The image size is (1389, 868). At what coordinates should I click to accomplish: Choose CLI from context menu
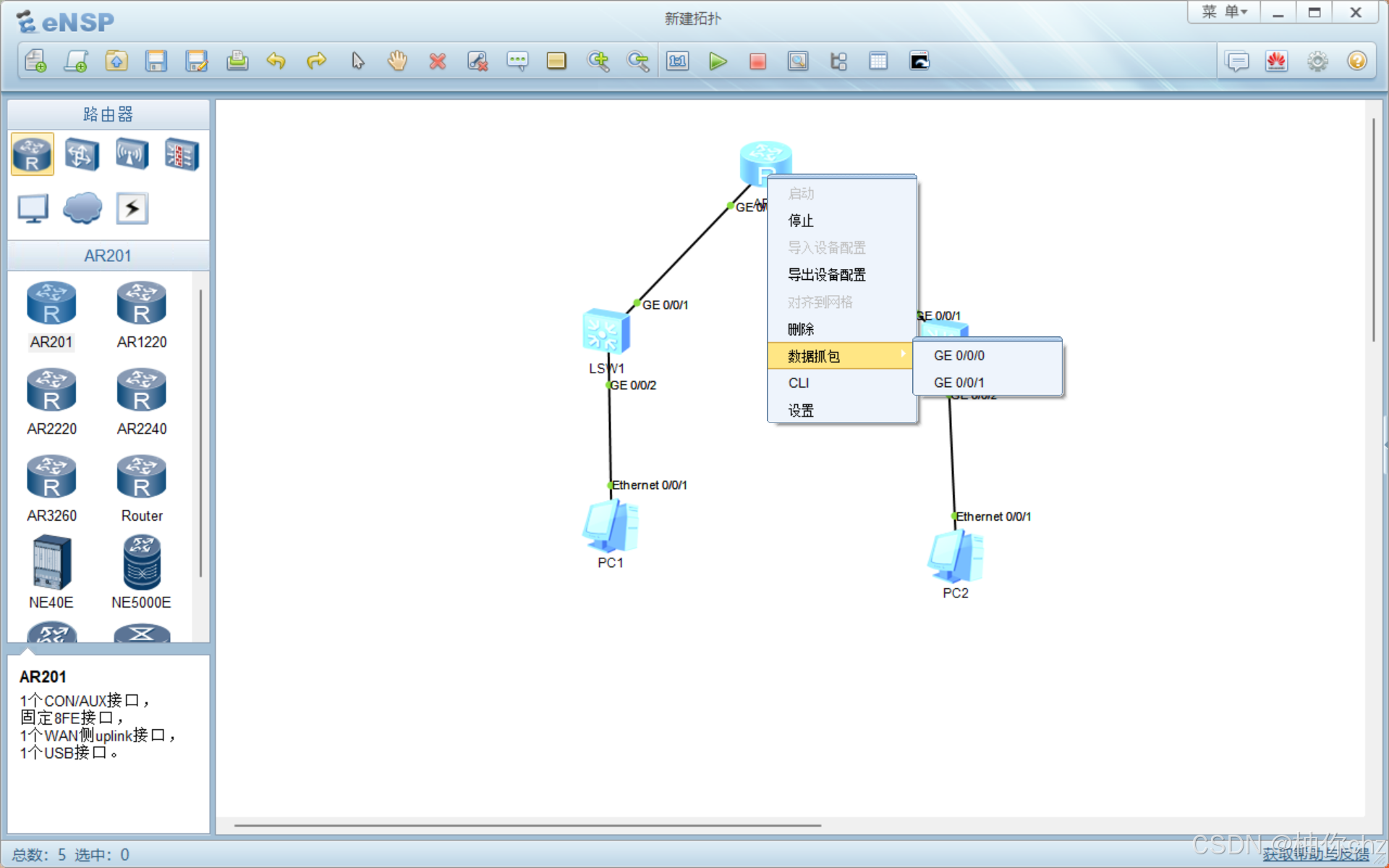[799, 383]
